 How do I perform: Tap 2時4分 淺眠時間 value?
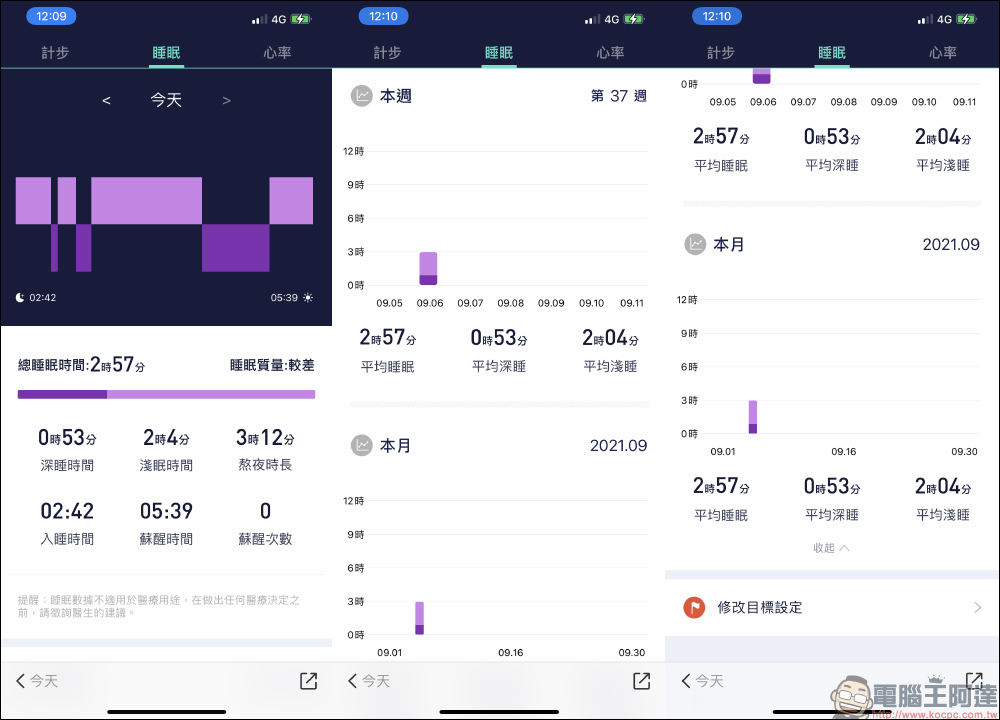(166, 437)
